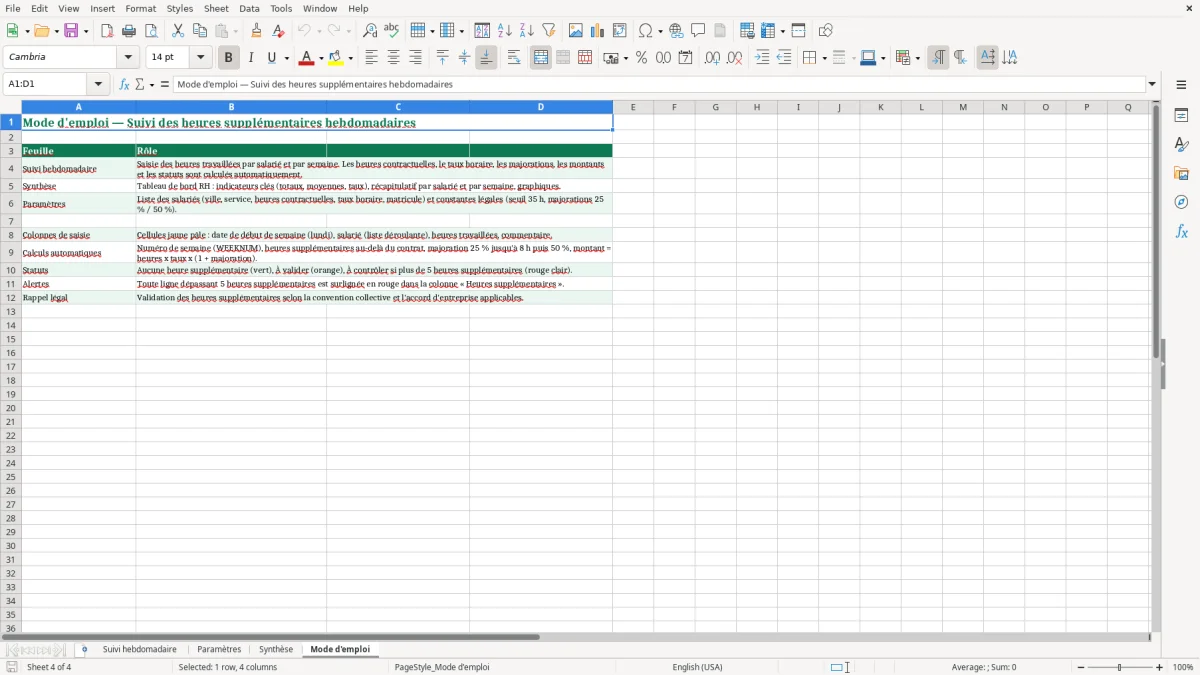Click 100% zoom level
Viewport: 1200px width, 675px height.
tap(1183, 667)
